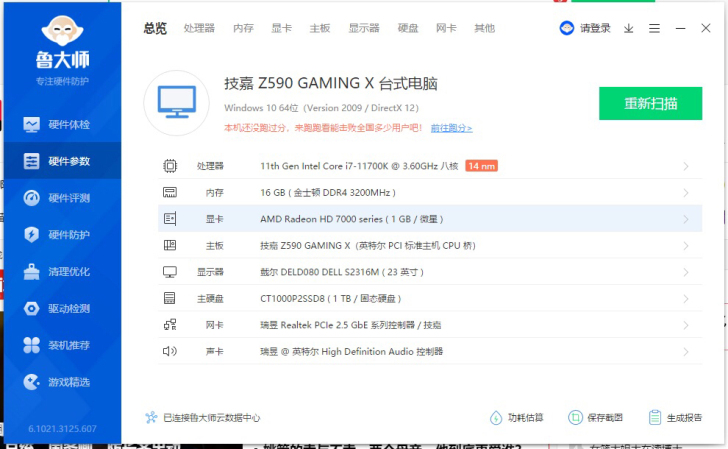Click the desktop computer monitor icon
Viewport: 728px width, 449px height.
[176, 103]
